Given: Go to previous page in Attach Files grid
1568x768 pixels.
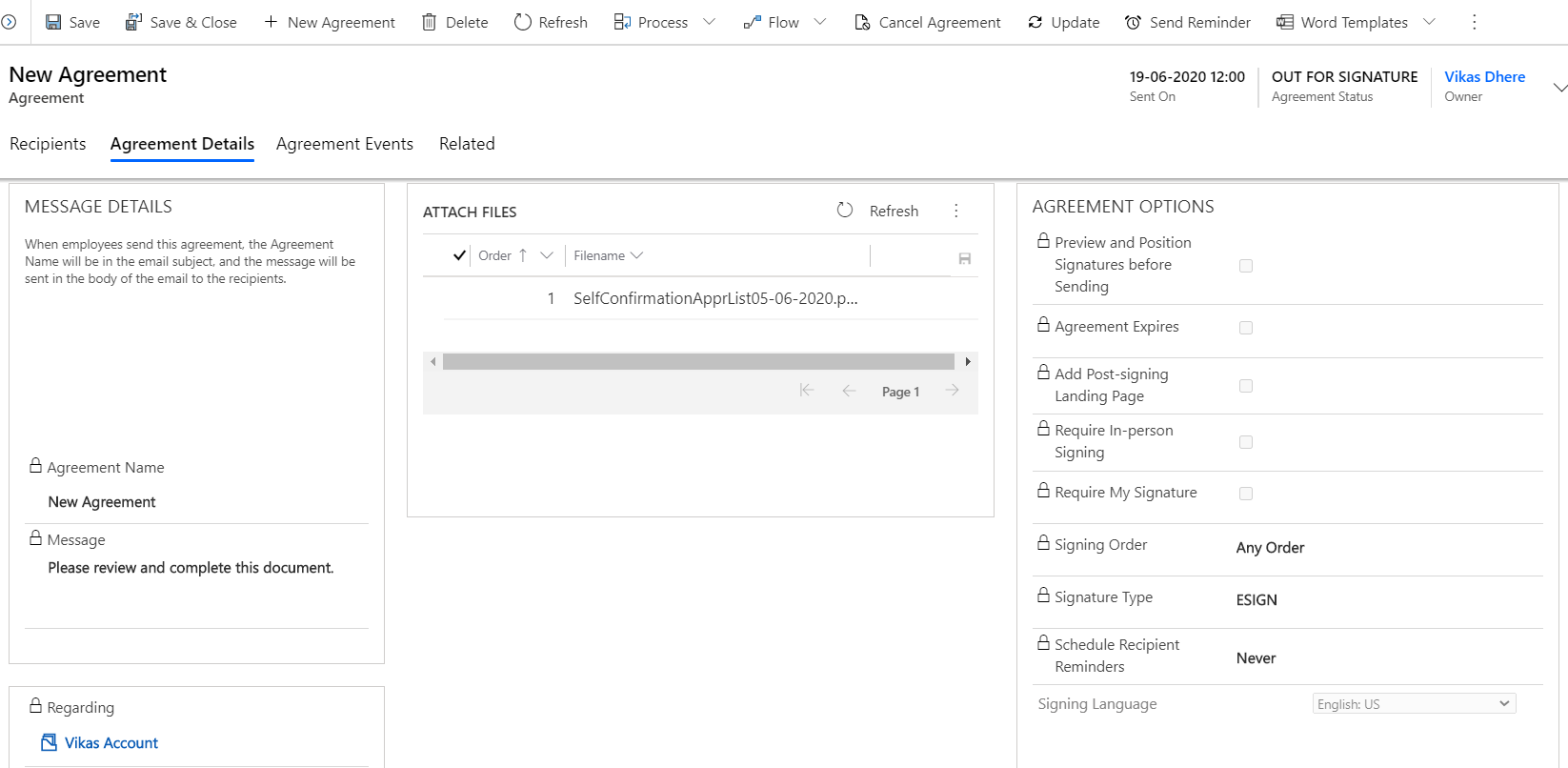Looking at the screenshot, I should [x=849, y=391].
